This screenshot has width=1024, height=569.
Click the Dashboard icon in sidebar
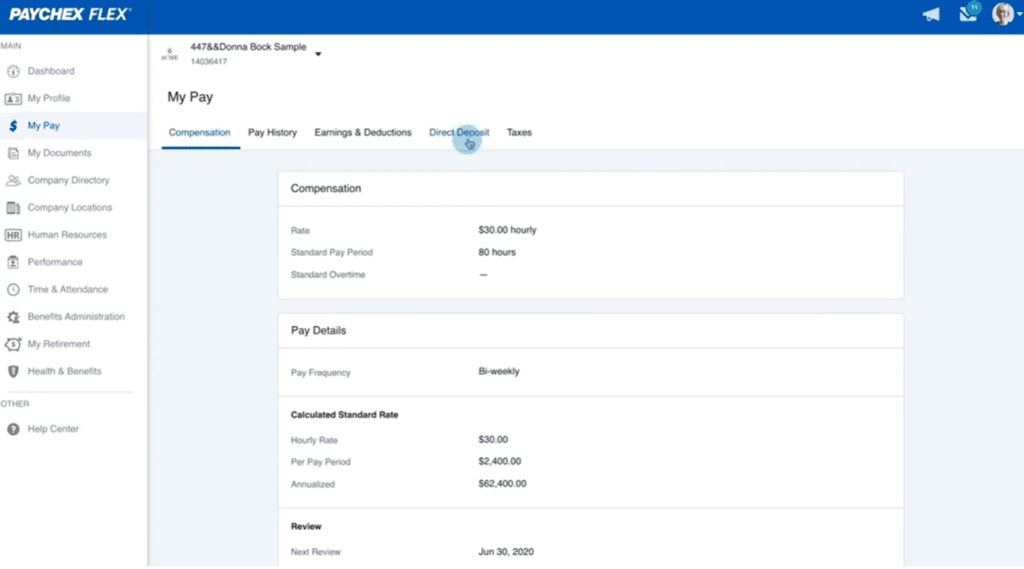point(13,71)
